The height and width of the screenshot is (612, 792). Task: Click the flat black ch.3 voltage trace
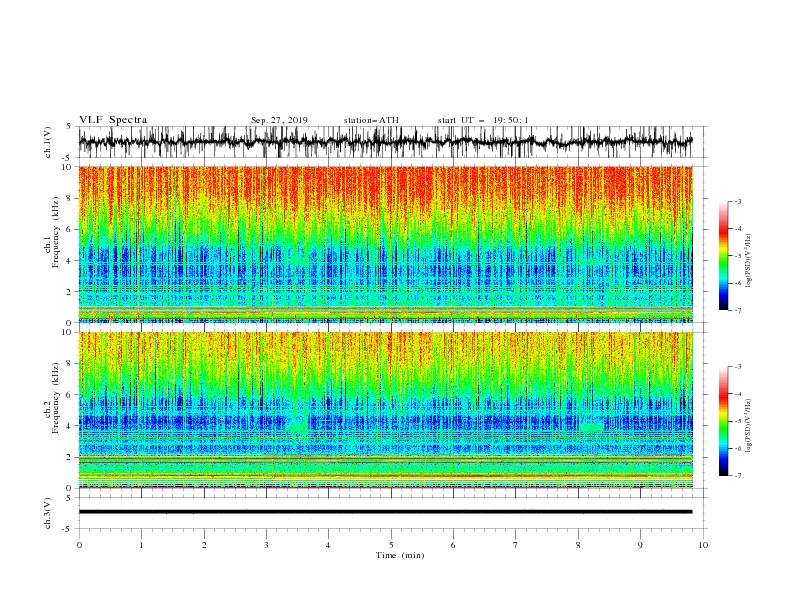385,512
